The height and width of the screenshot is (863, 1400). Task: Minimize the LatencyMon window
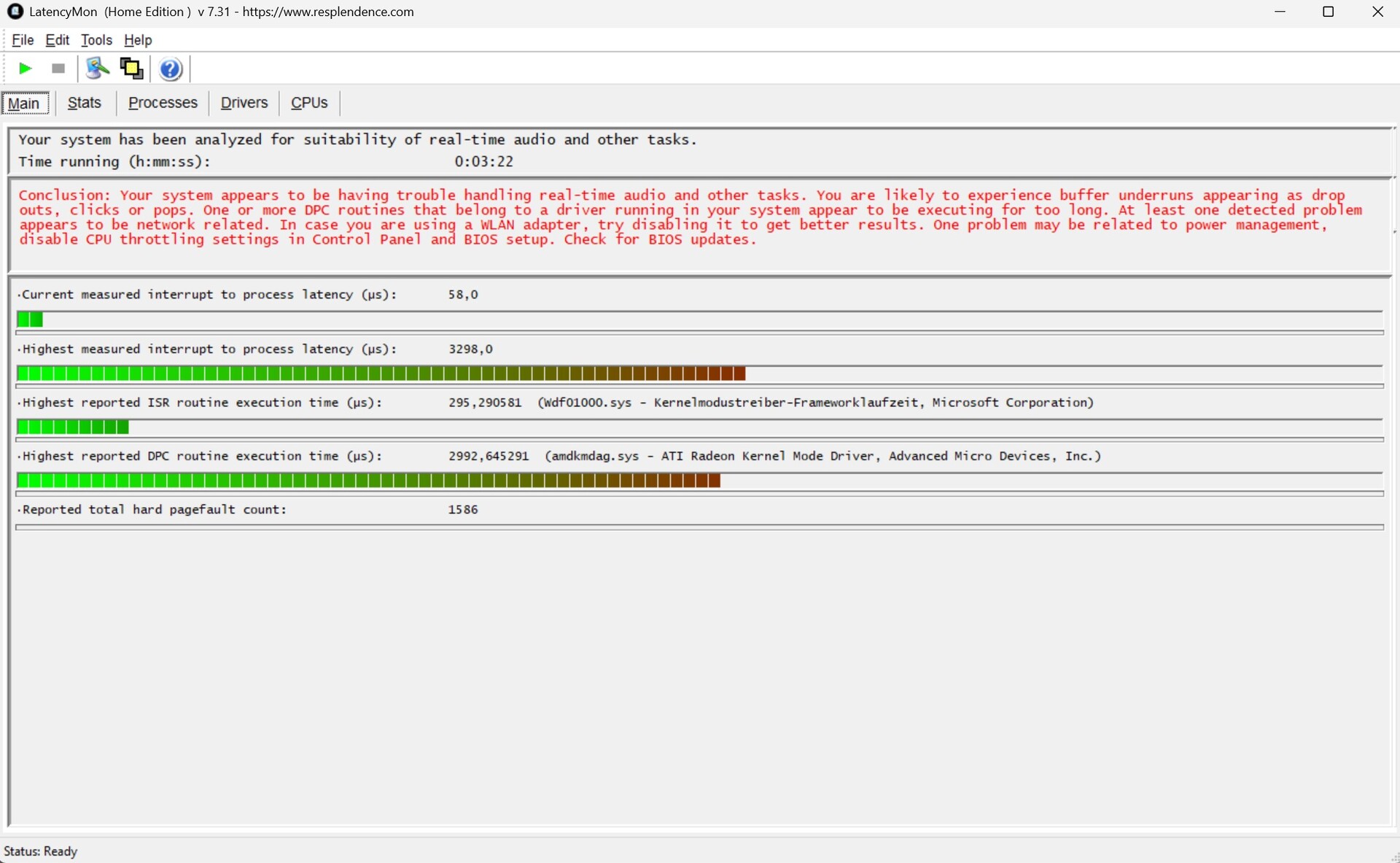[x=1280, y=12]
